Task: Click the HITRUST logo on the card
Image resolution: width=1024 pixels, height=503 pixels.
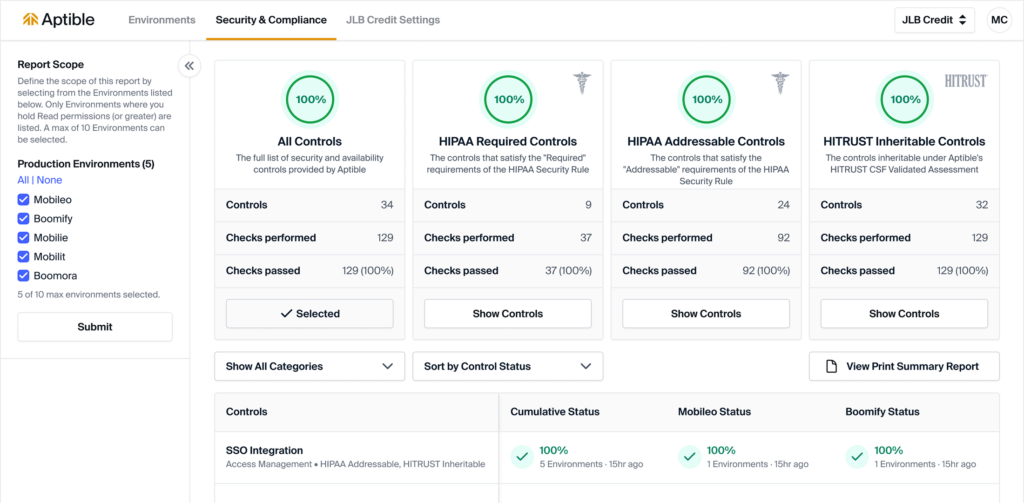Action: pos(965,81)
